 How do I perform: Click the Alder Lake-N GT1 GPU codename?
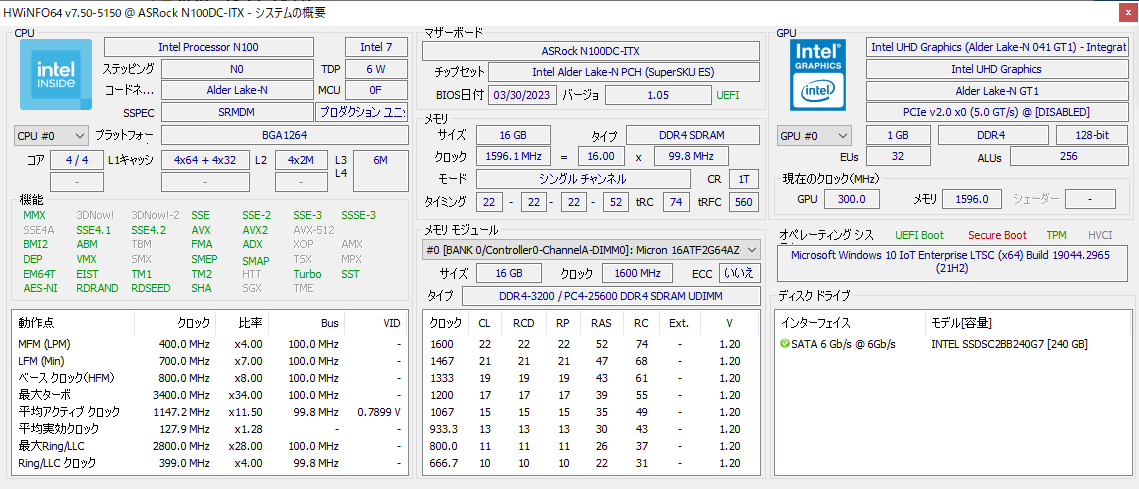[x=997, y=91]
